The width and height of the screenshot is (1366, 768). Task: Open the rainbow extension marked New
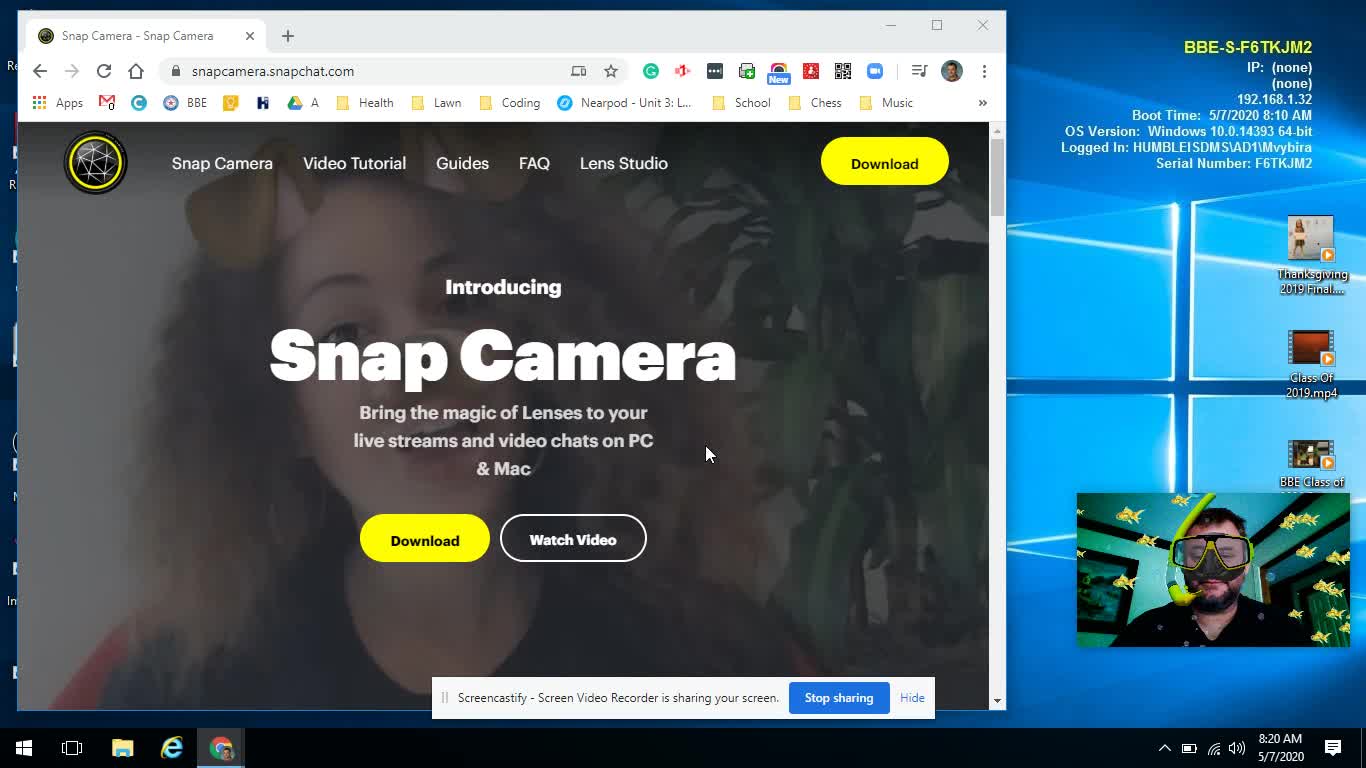click(x=779, y=73)
